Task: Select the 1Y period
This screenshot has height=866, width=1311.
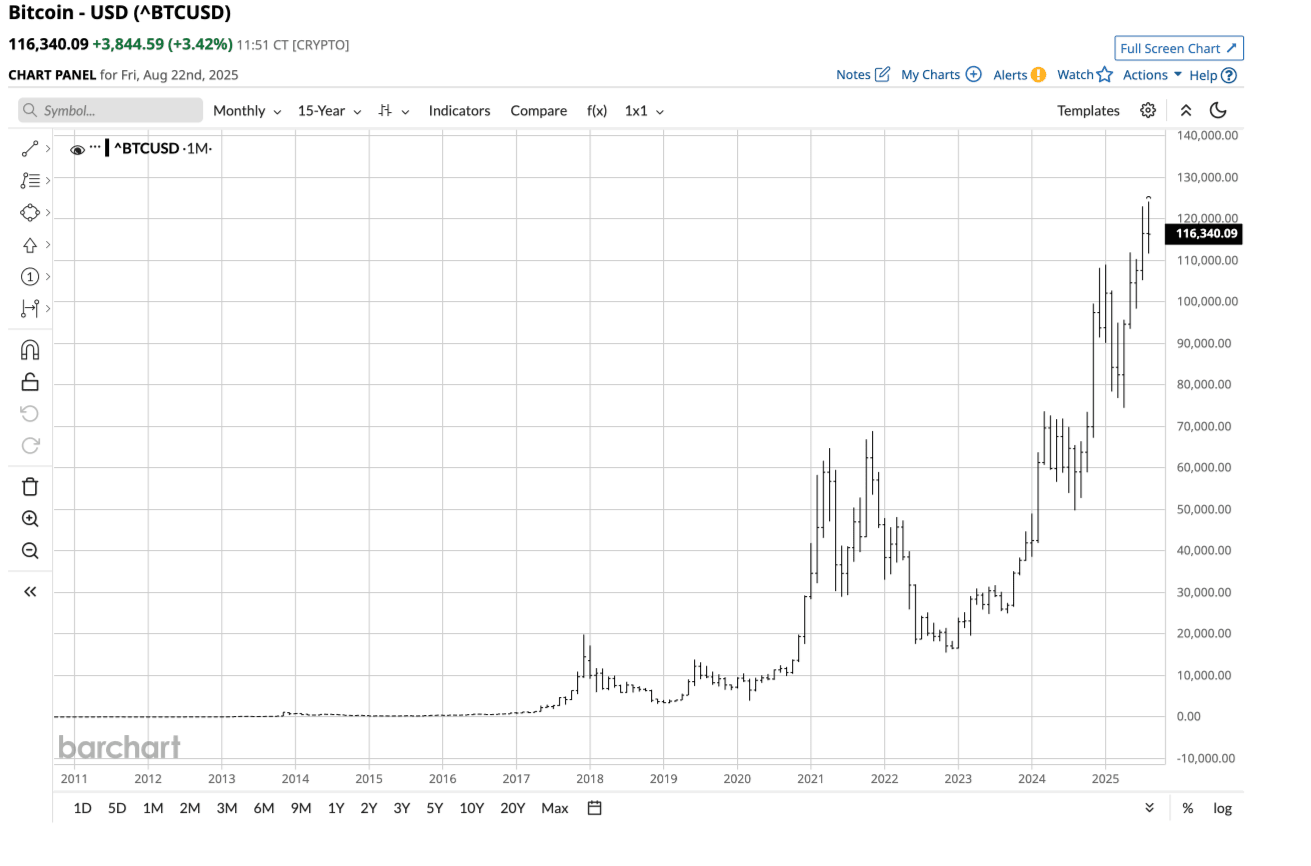Action: tap(336, 808)
